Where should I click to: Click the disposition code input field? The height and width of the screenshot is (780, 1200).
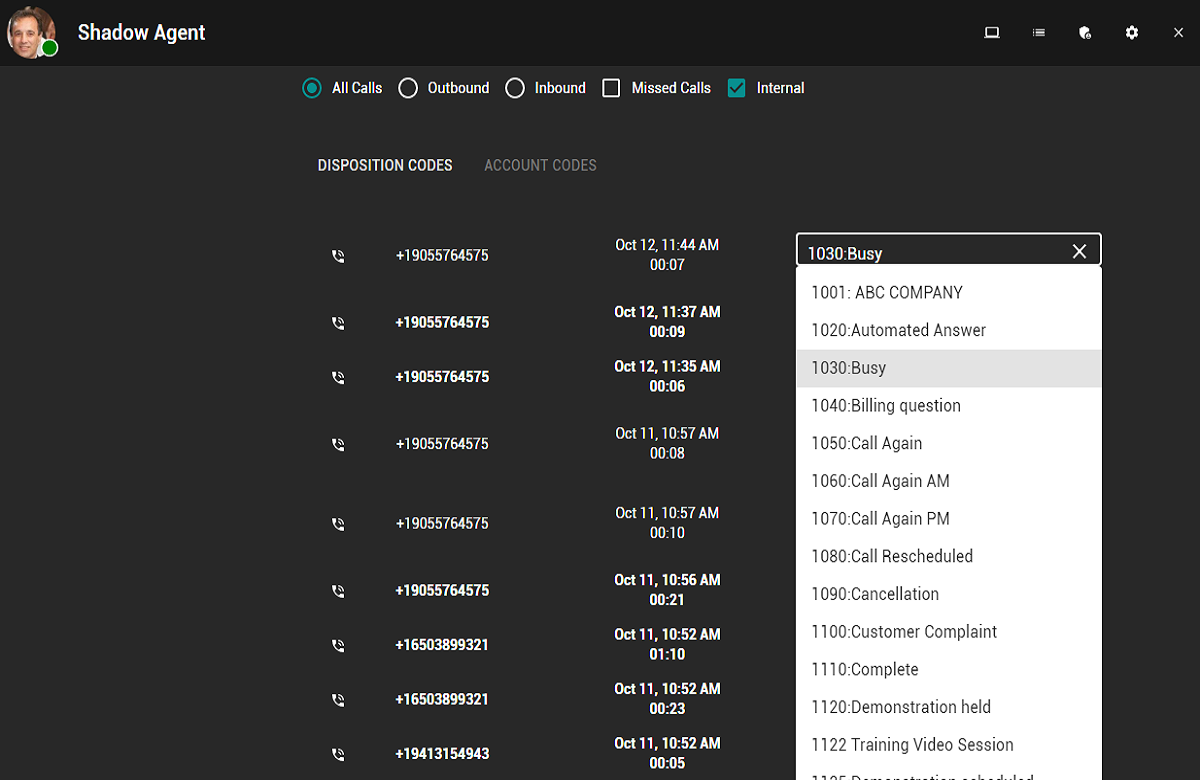tap(930, 253)
